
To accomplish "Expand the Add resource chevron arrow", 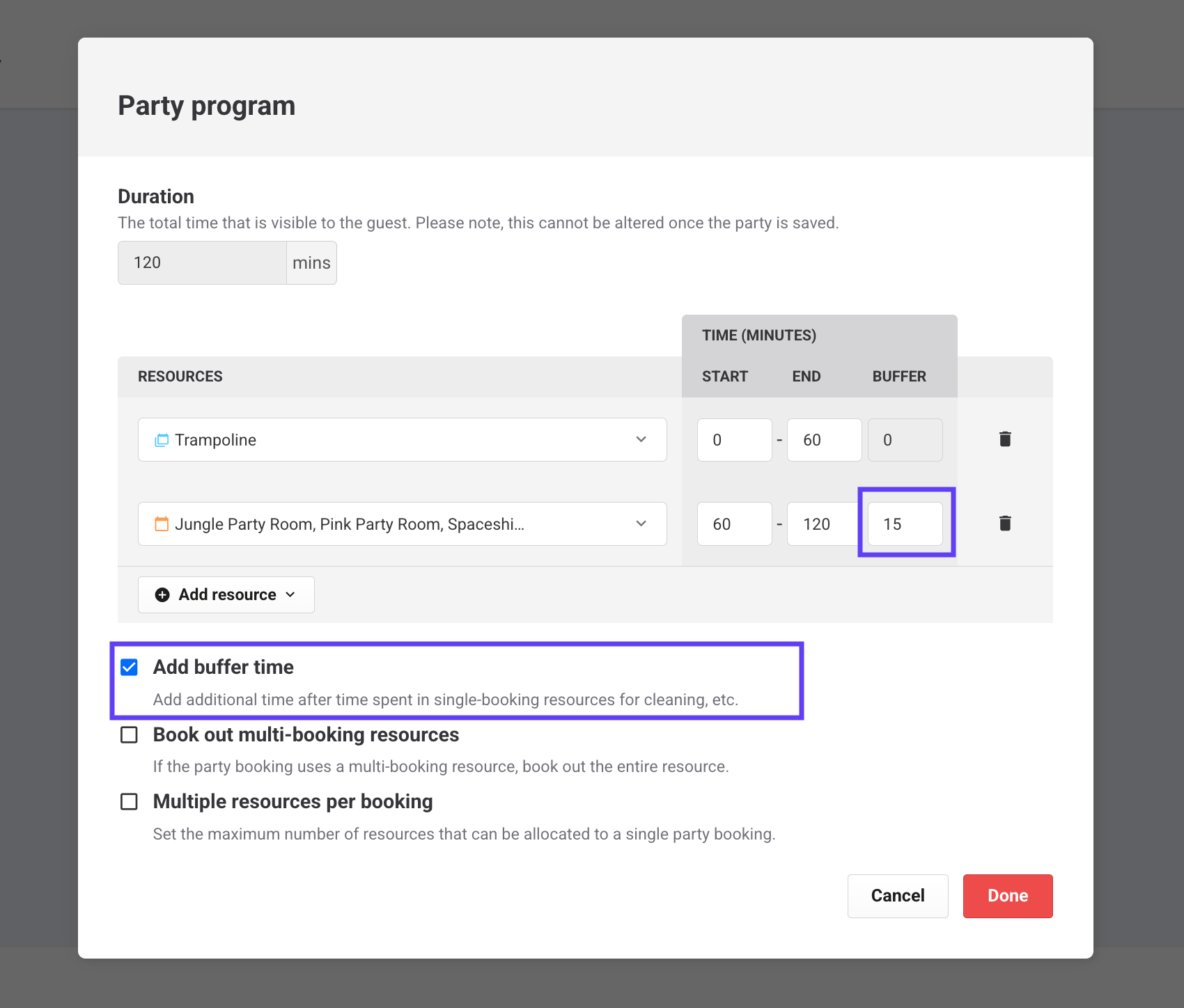I will pos(290,594).
